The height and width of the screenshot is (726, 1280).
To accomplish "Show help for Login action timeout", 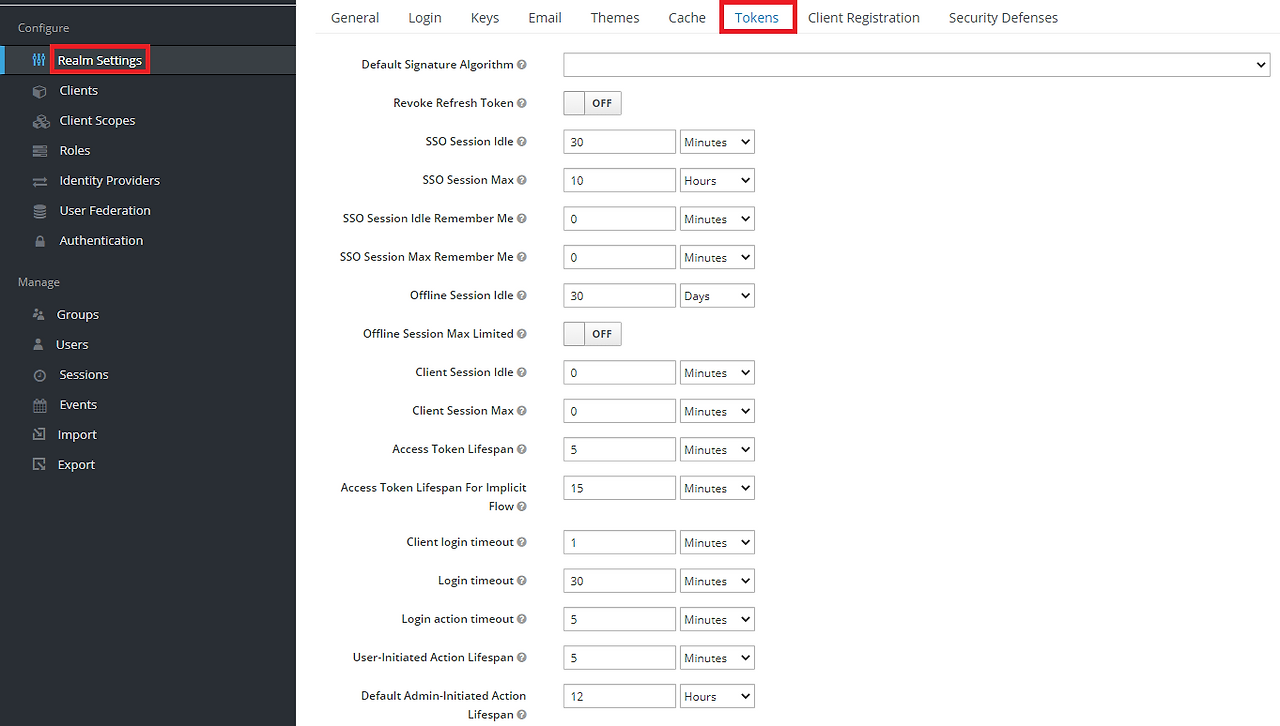I will [522, 619].
